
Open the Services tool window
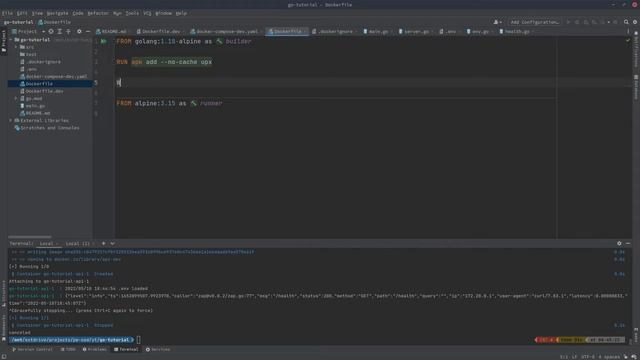(x=158, y=350)
